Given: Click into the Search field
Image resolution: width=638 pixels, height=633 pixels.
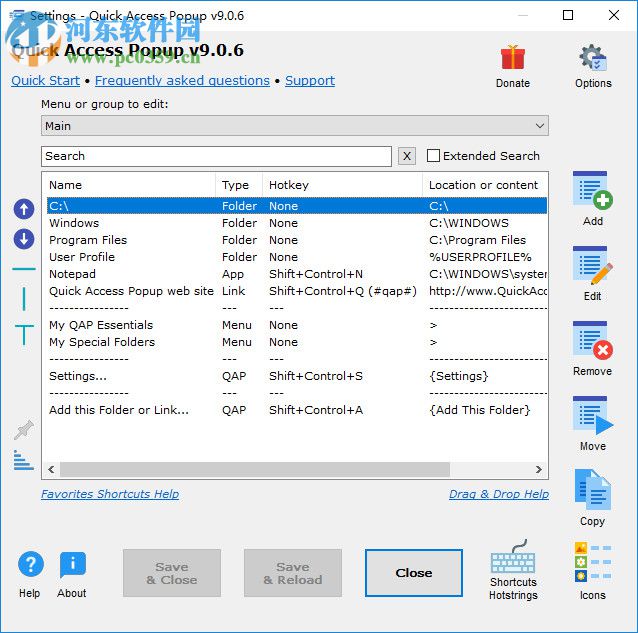Looking at the screenshot, I should coord(216,156).
